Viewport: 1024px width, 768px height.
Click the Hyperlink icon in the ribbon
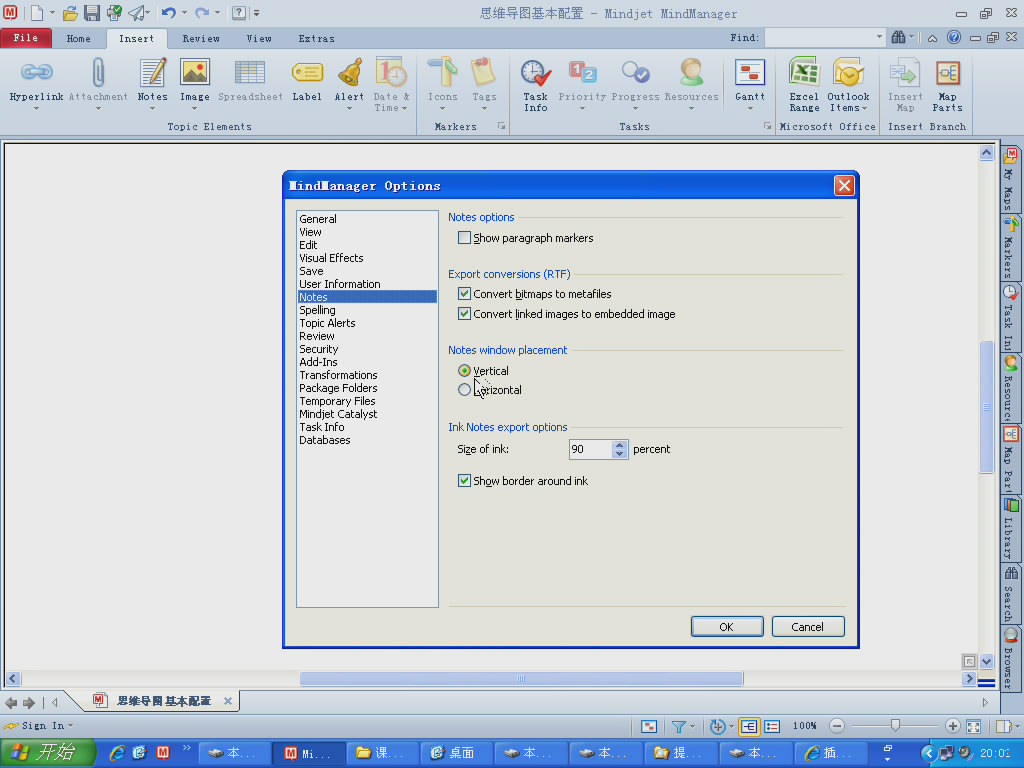37,72
